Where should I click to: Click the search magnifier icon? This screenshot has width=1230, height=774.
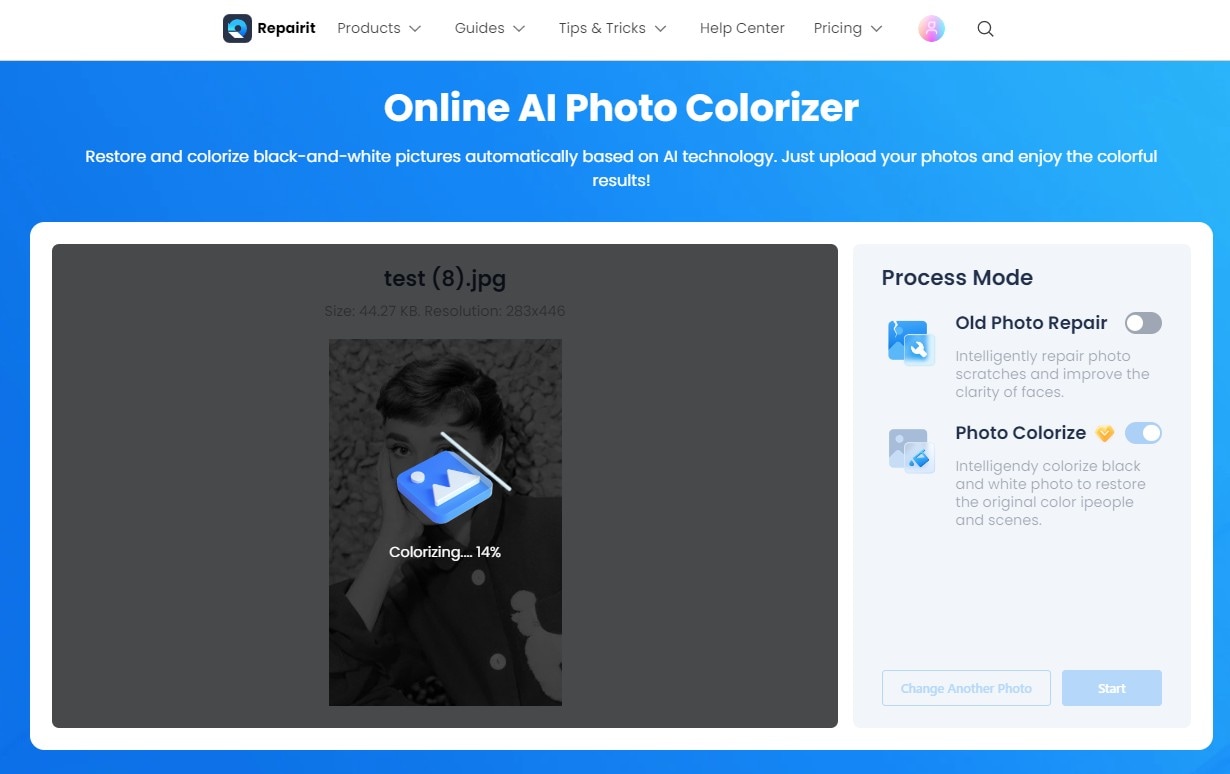(x=985, y=29)
